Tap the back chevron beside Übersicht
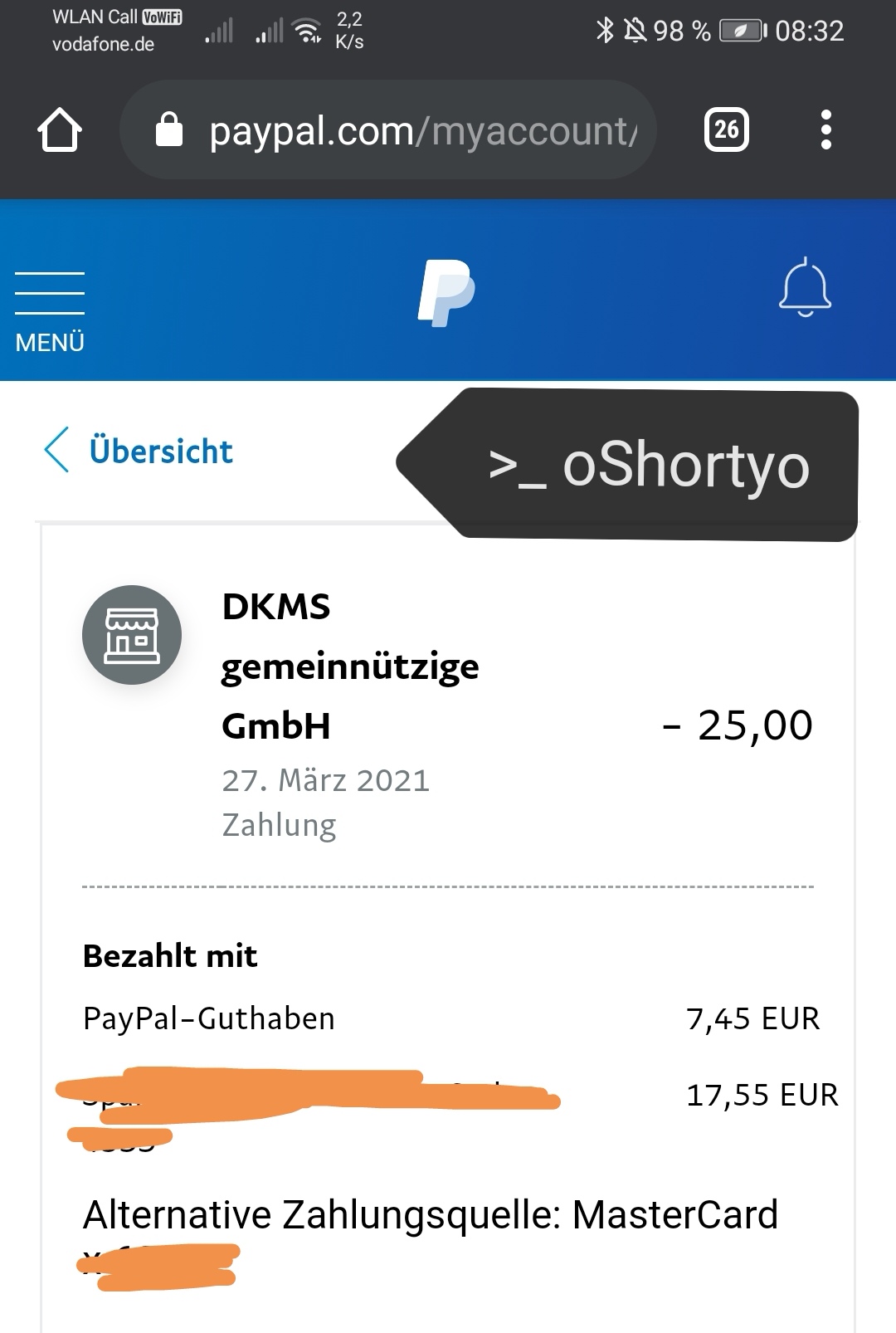896x1333 pixels. [56, 451]
